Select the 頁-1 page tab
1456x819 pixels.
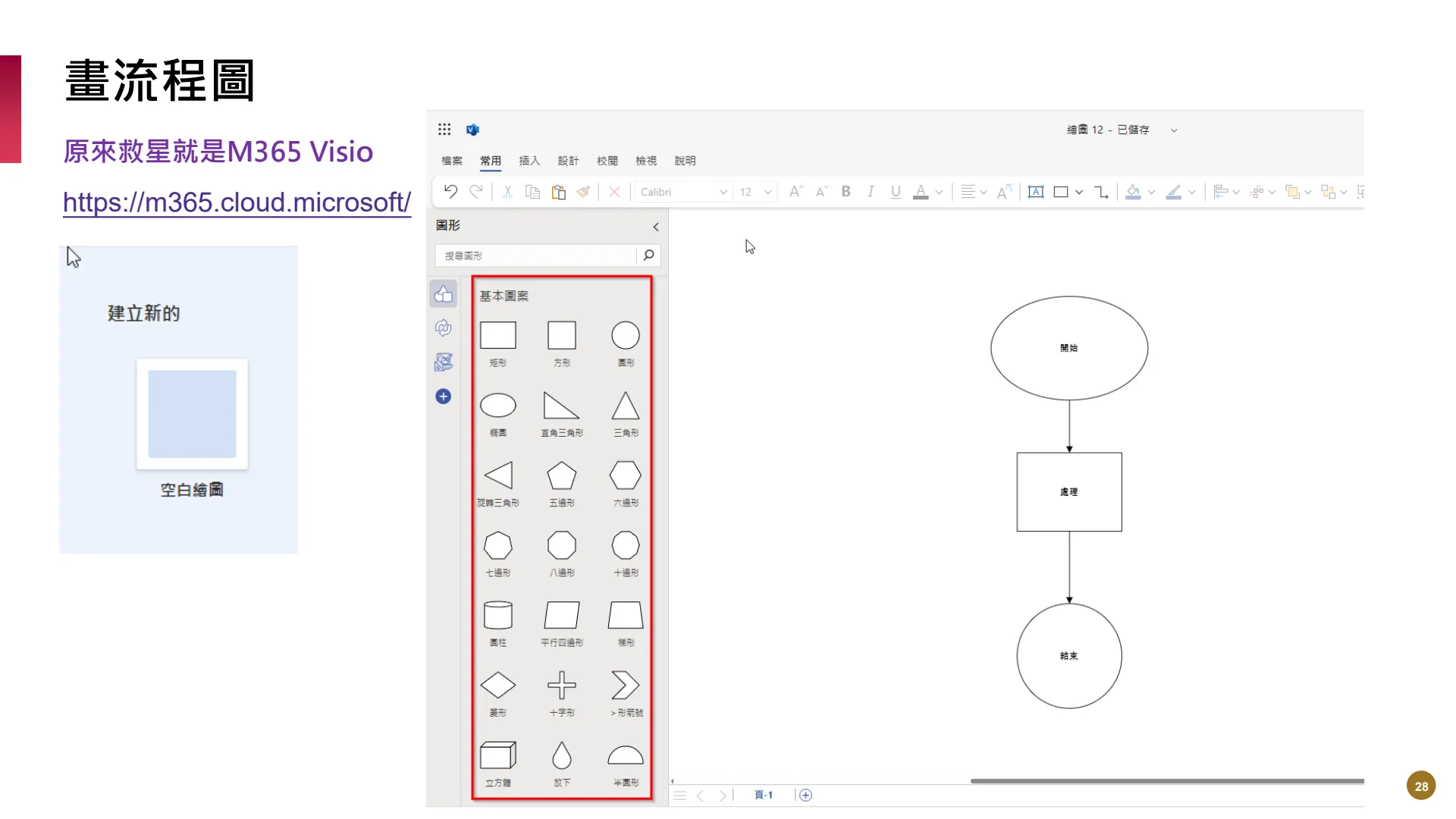point(764,795)
